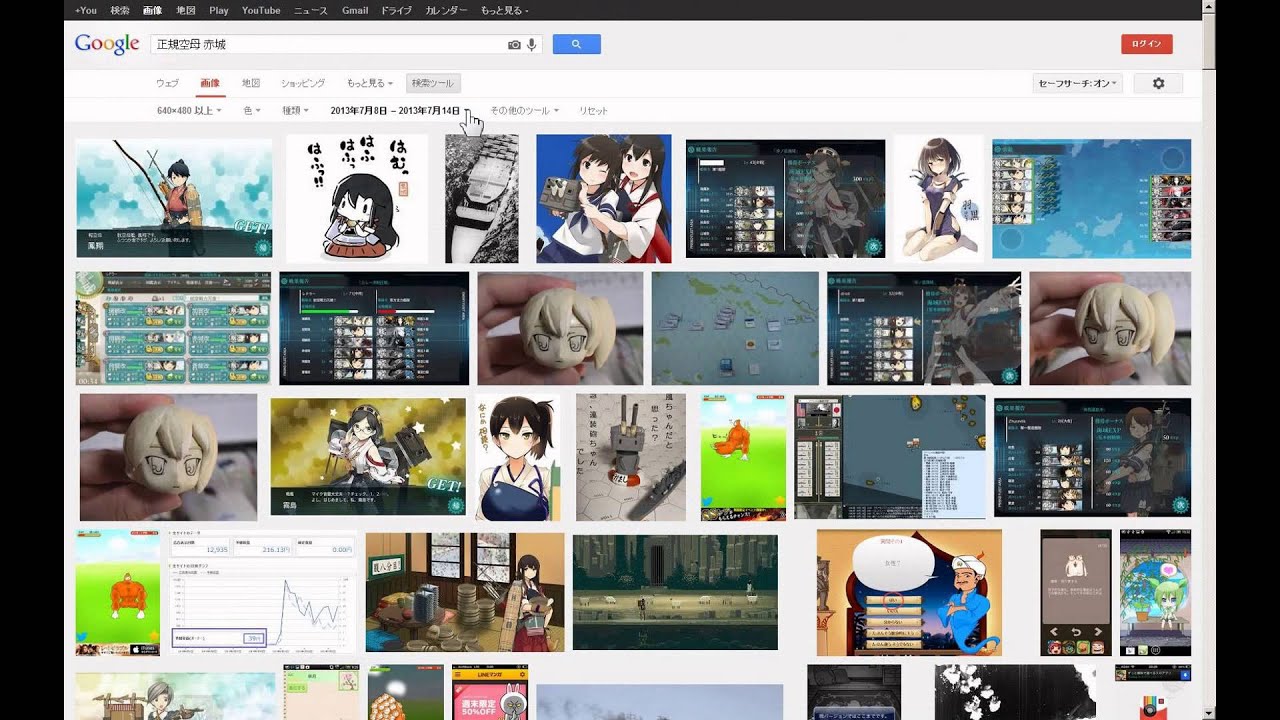Click the Google logo
The height and width of the screenshot is (720, 1280).
(x=107, y=44)
